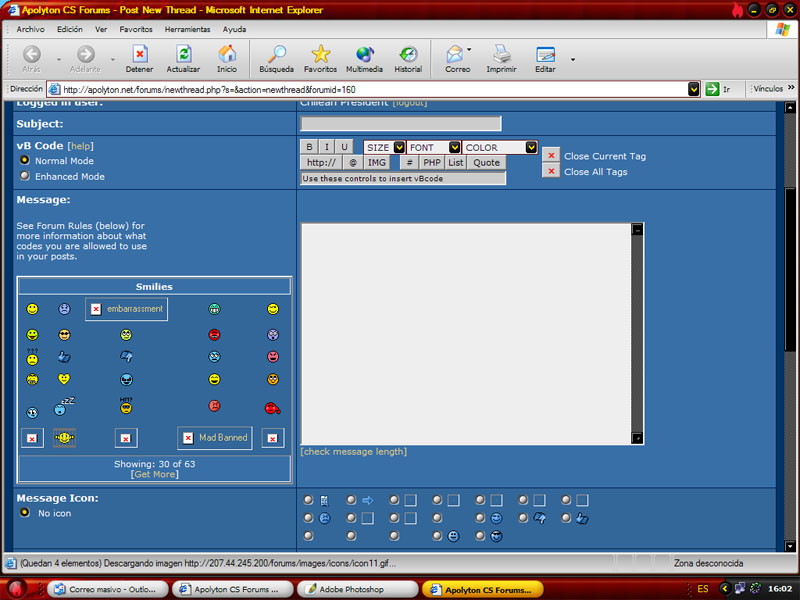The image size is (800, 600).
Task: Select the Normal Mode radio button
Action: coord(24,160)
